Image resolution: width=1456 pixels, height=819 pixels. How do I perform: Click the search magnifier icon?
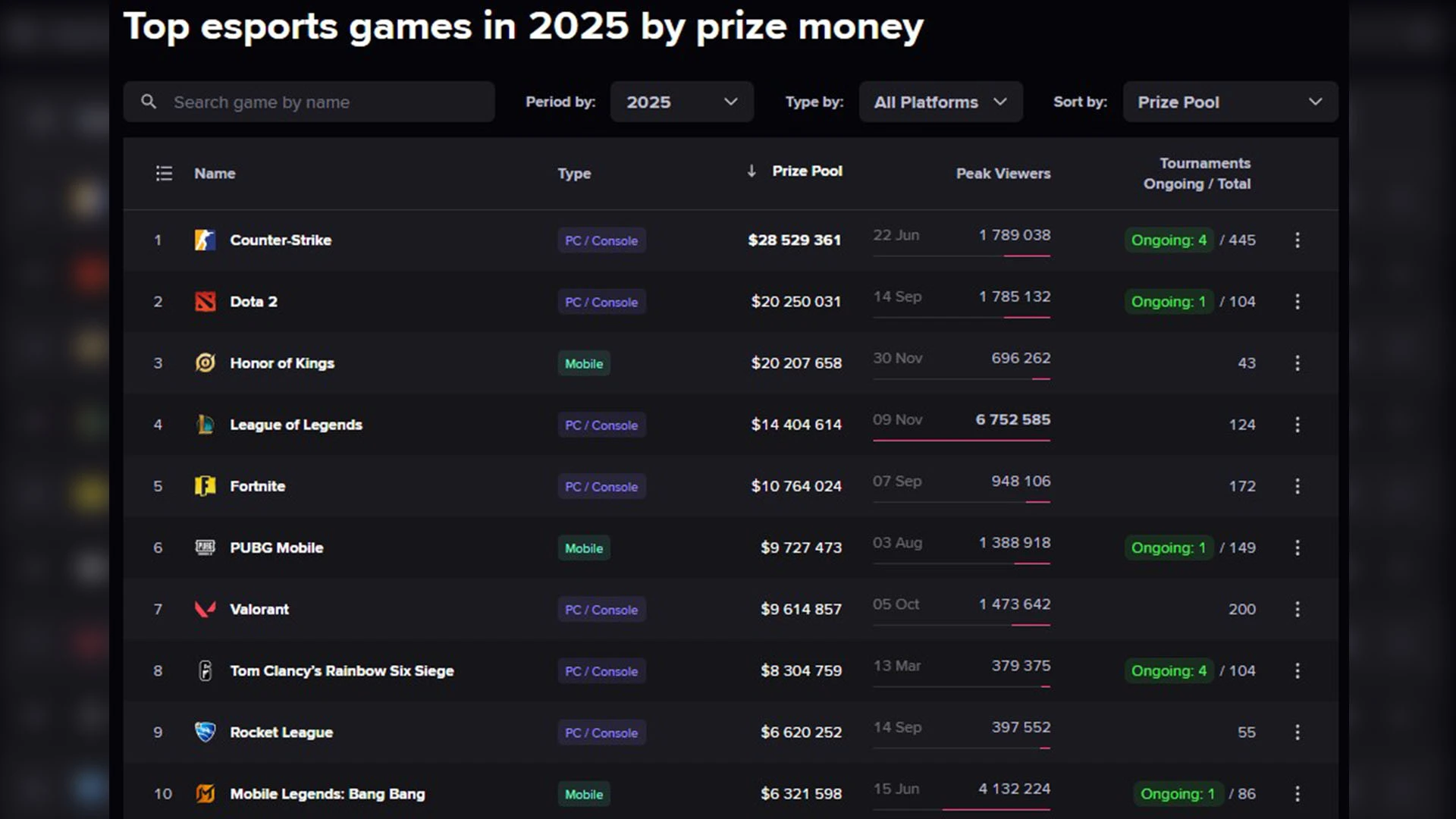coord(149,102)
